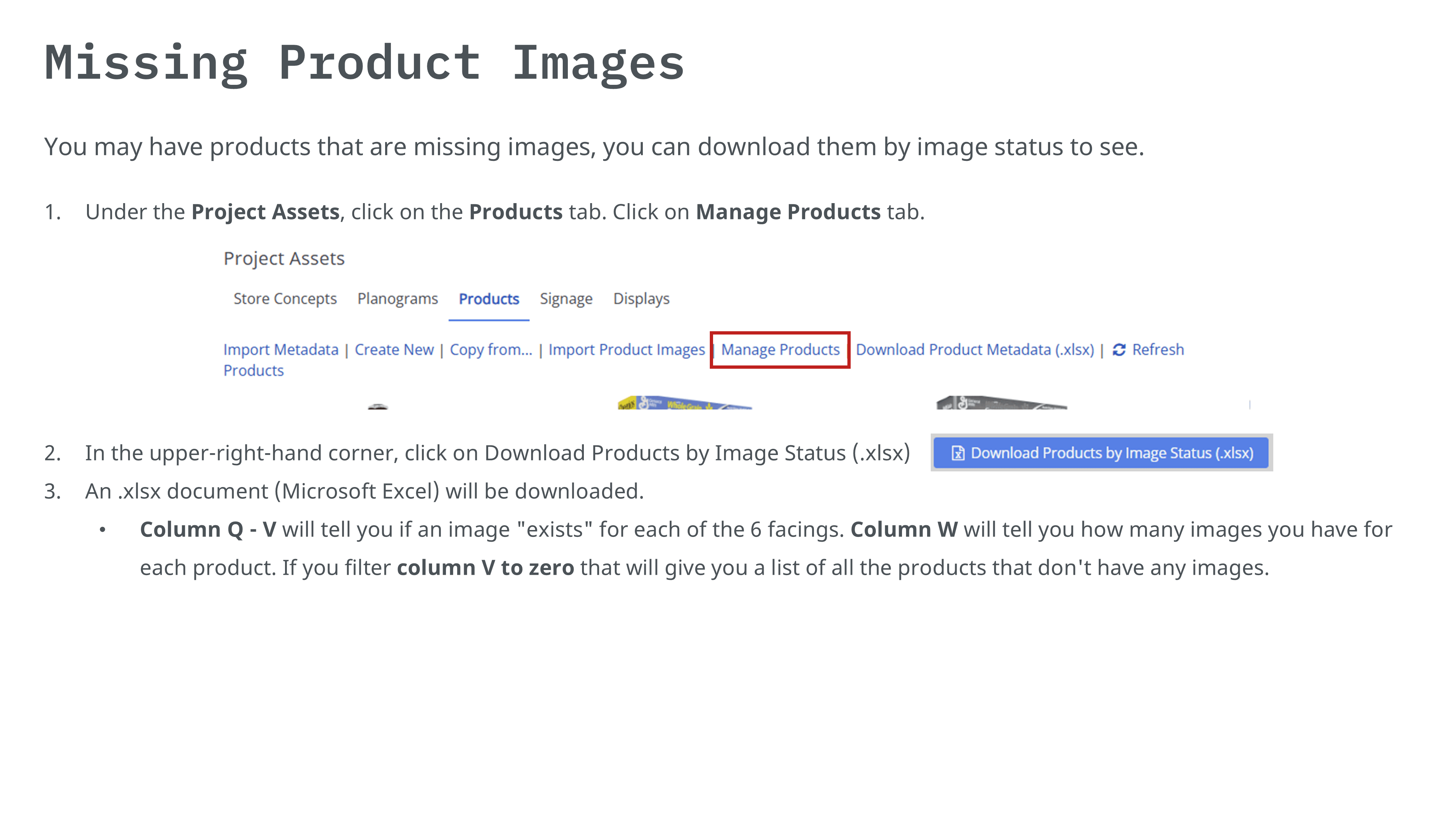Click the spreadsheet icon on the download button
The height and width of the screenshot is (819, 1456).
coord(957,453)
